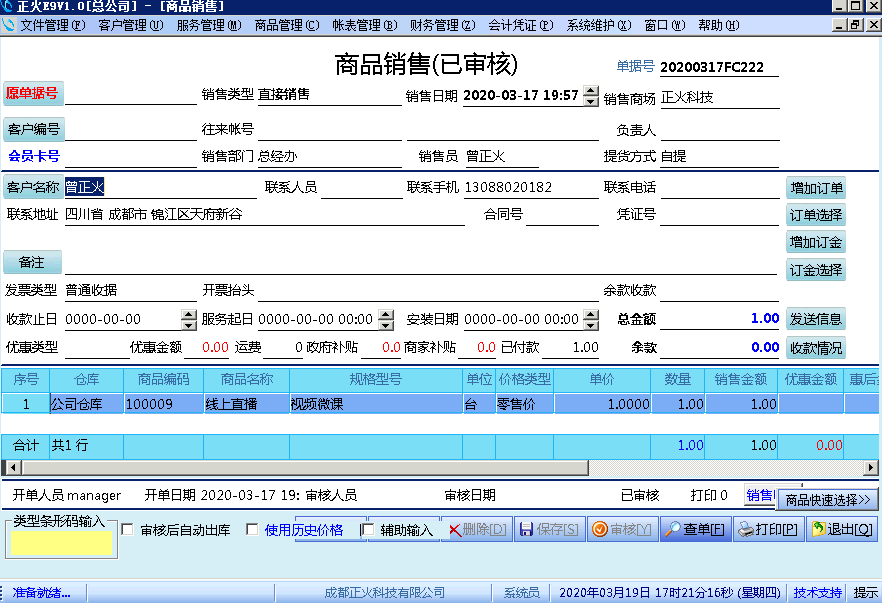Screen dimensions: 882x603
Task: Click the orange 审核 audit icon
Action: (x=598, y=529)
